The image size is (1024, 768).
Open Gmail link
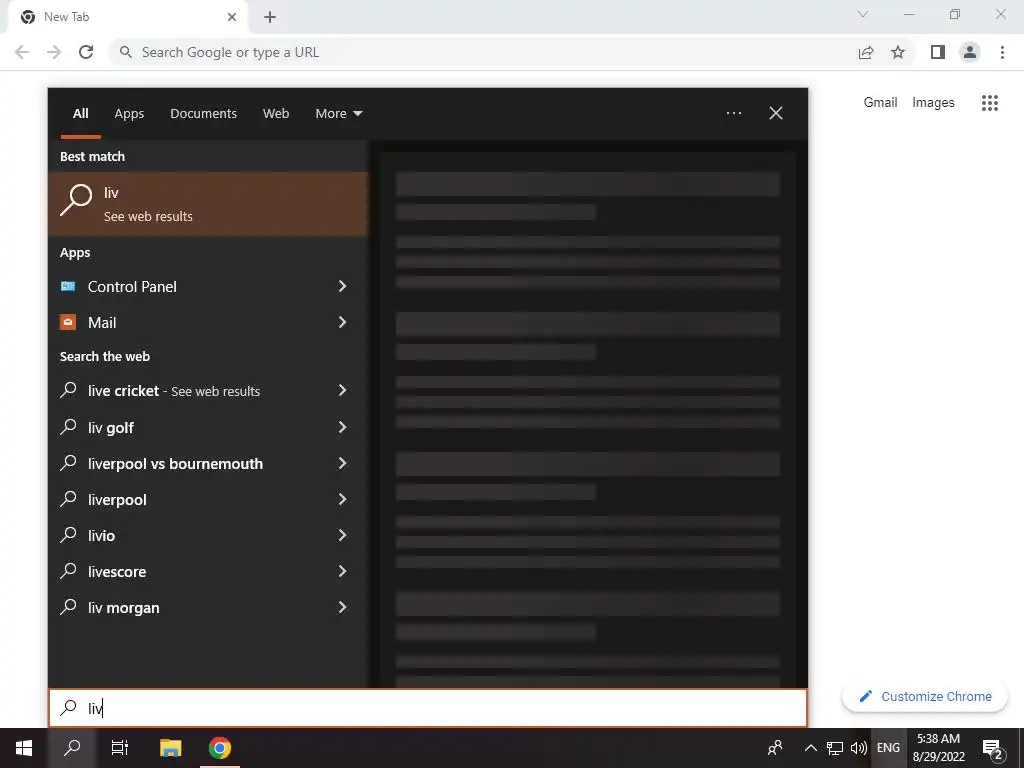(880, 103)
